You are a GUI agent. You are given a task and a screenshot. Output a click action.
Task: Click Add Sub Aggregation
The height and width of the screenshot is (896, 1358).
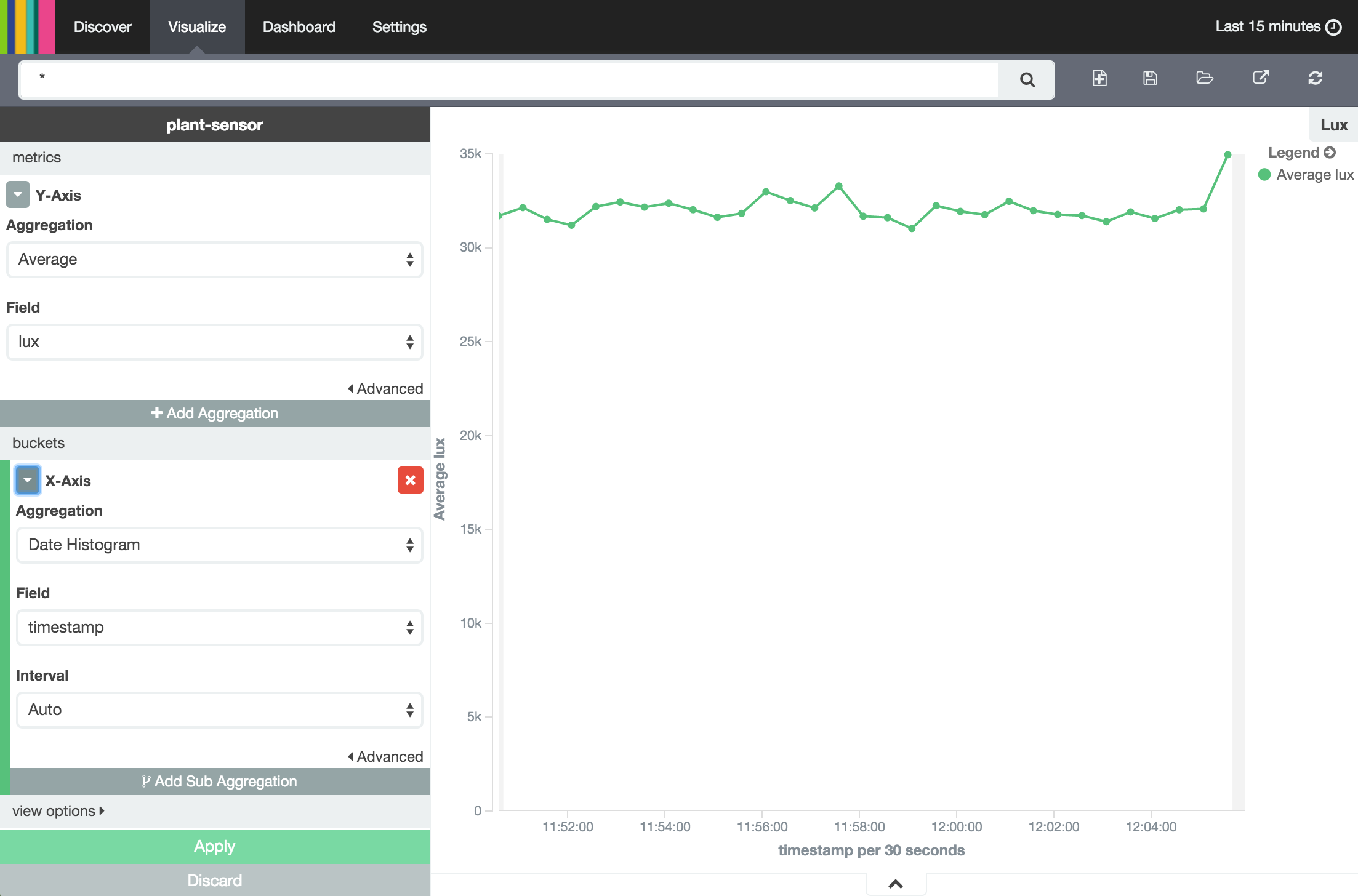click(219, 782)
